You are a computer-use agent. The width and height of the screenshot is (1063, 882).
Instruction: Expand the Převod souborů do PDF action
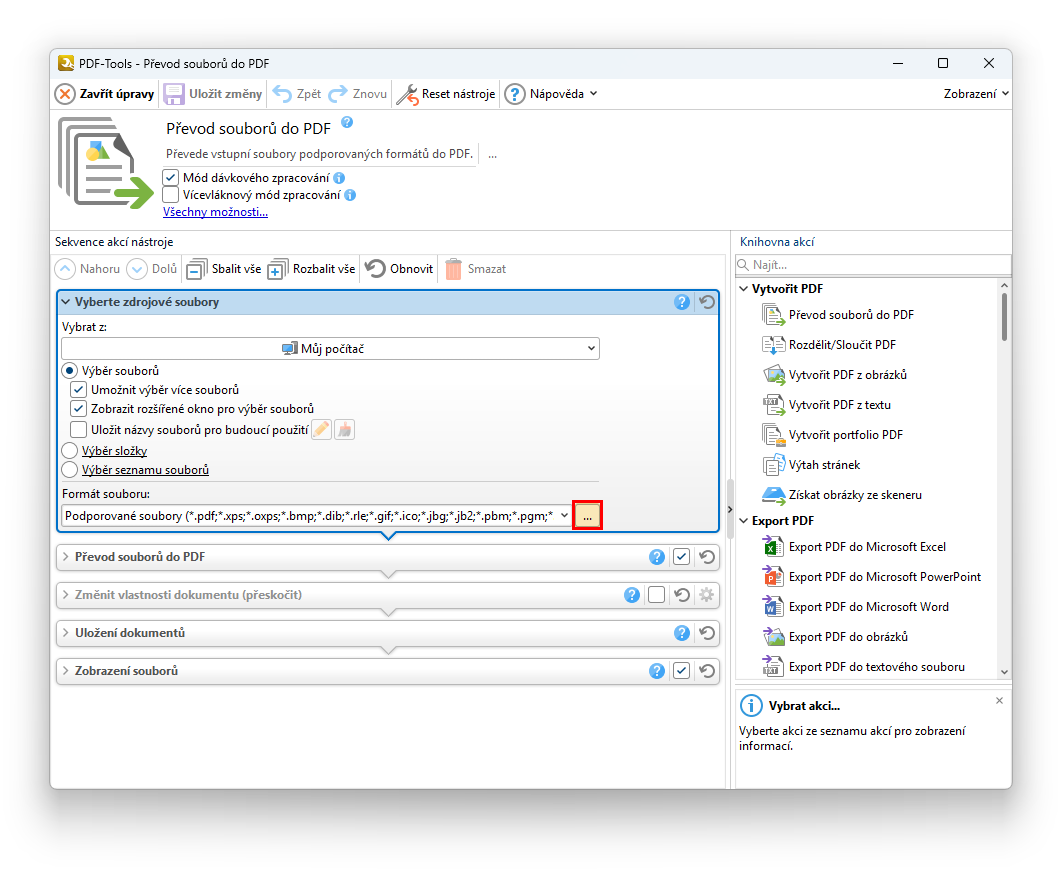coord(66,557)
